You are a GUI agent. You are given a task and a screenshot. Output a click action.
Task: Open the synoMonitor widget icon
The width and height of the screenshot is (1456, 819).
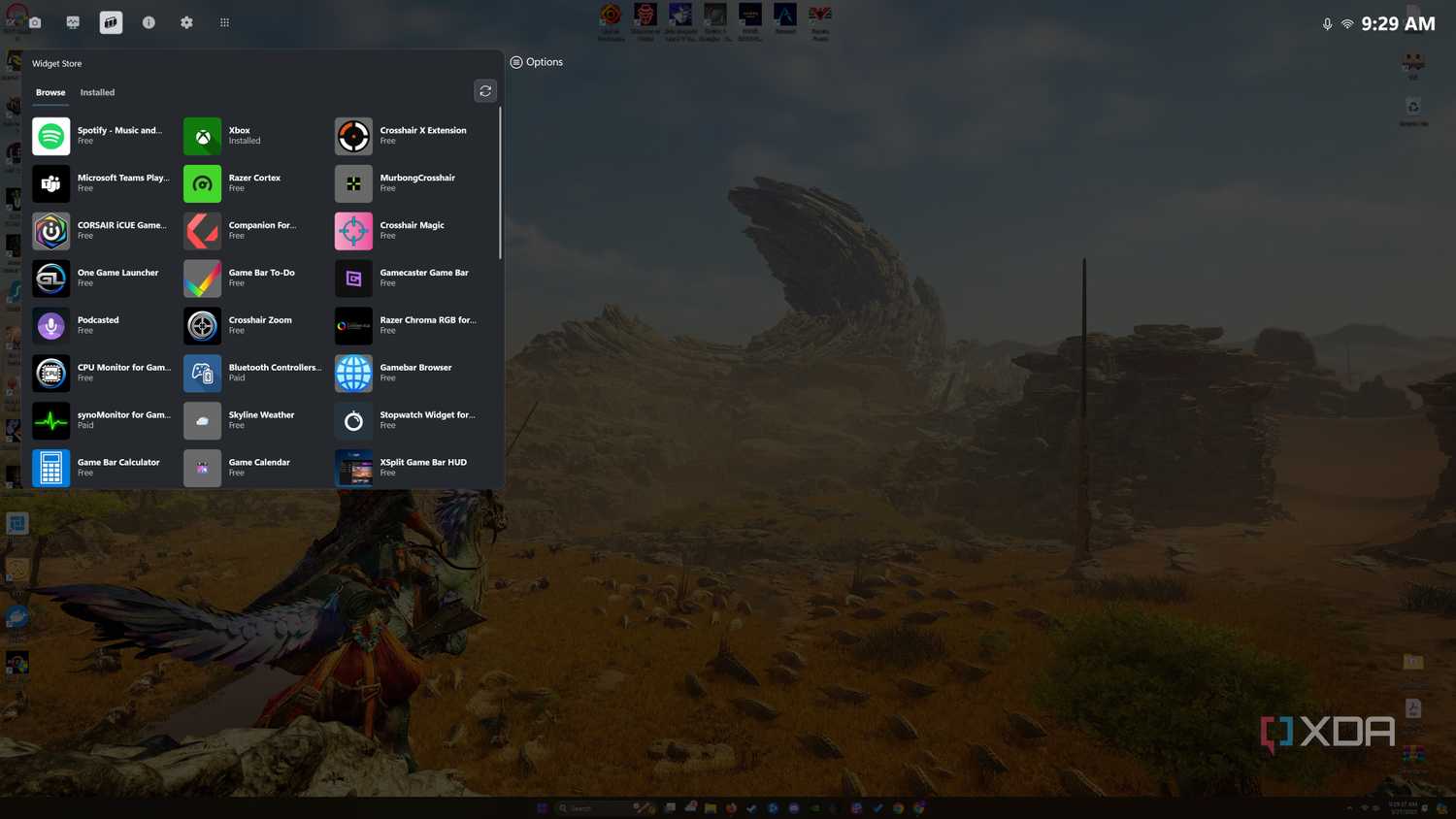(50, 420)
